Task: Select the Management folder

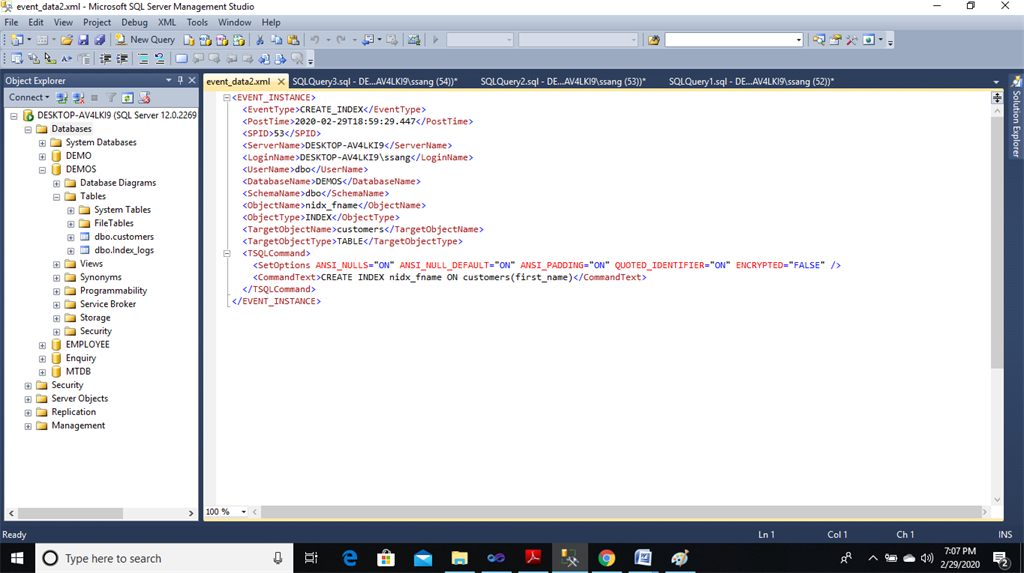Action: (78, 425)
